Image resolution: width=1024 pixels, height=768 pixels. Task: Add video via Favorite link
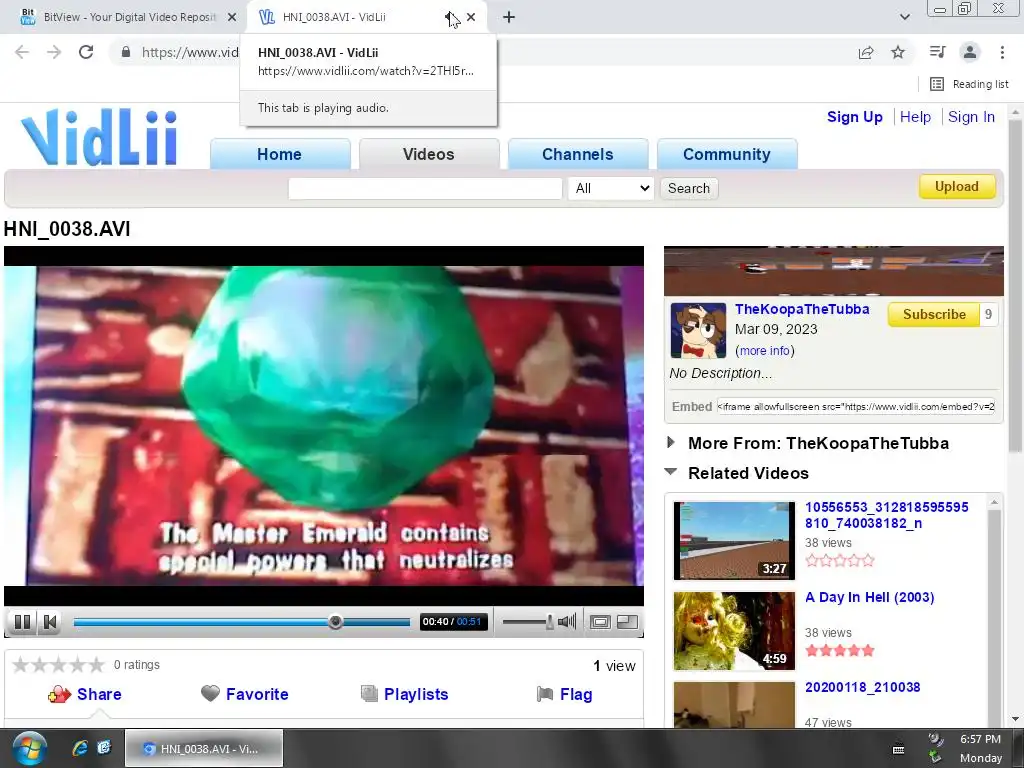pyautogui.click(x=257, y=694)
